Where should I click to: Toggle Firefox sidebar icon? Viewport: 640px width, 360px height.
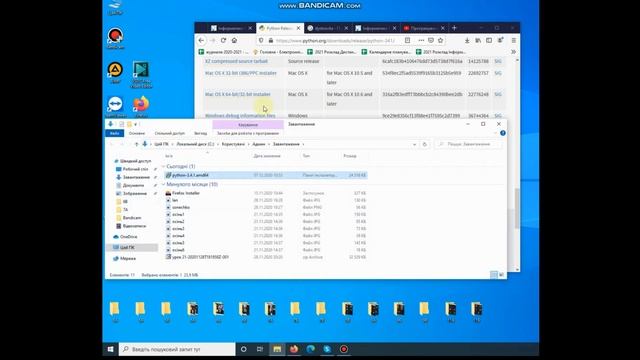(x=489, y=40)
